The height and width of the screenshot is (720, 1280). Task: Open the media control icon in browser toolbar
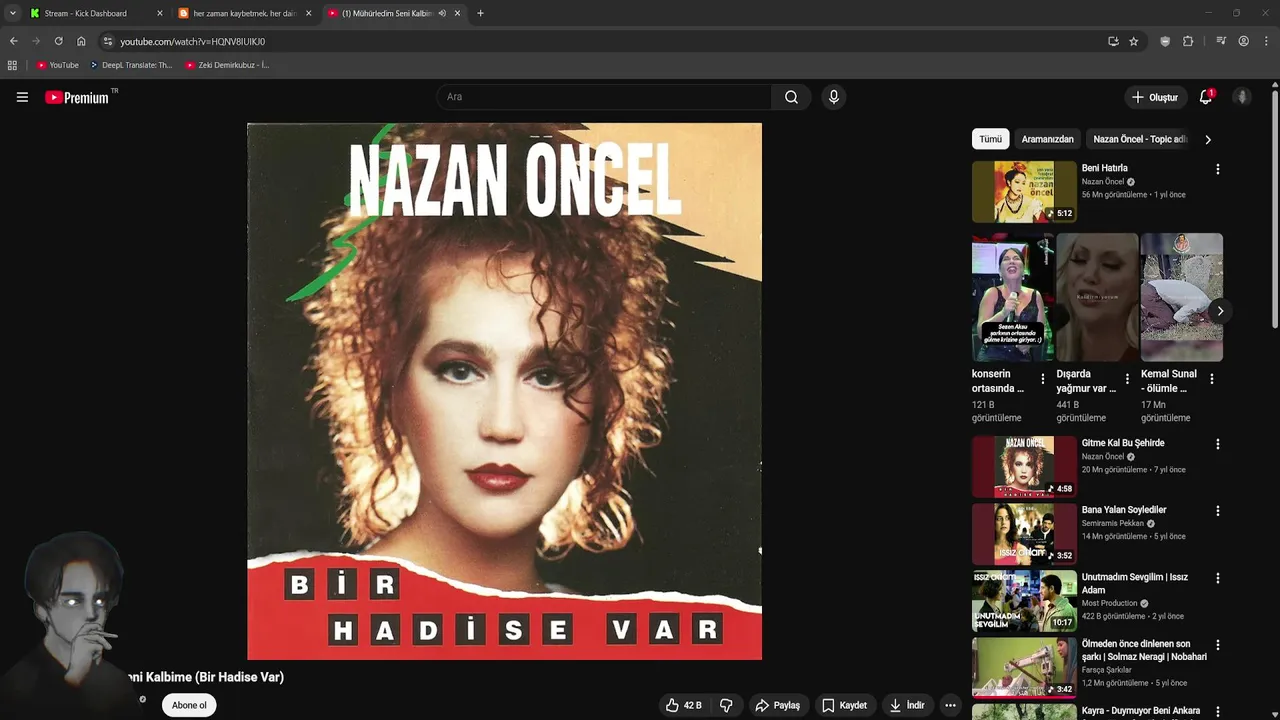(x=1221, y=41)
